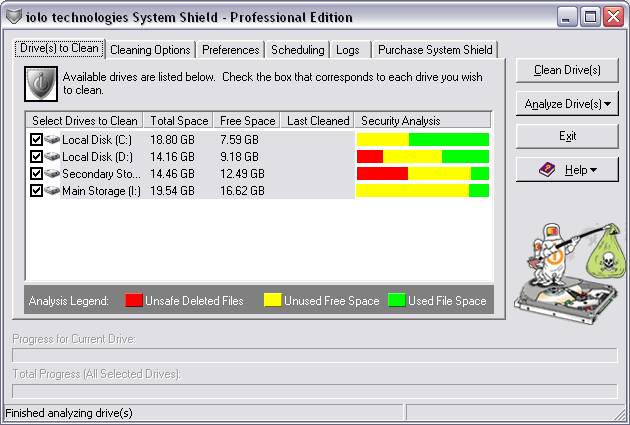Click the purple help book icon
Image resolution: width=630 pixels, height=425 pixels.
[547, 170]
